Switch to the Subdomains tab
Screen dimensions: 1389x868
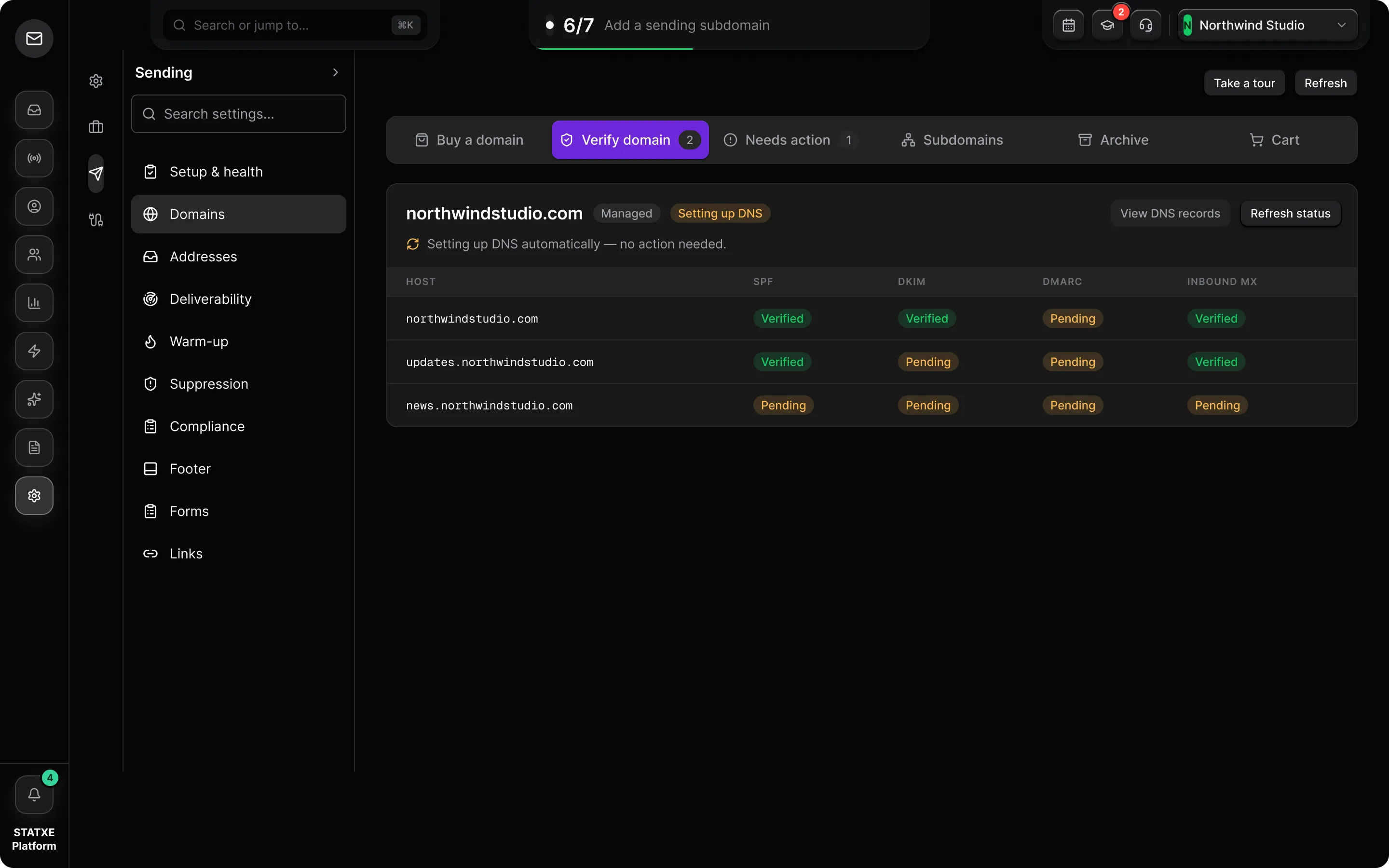(x=952, y=140)
